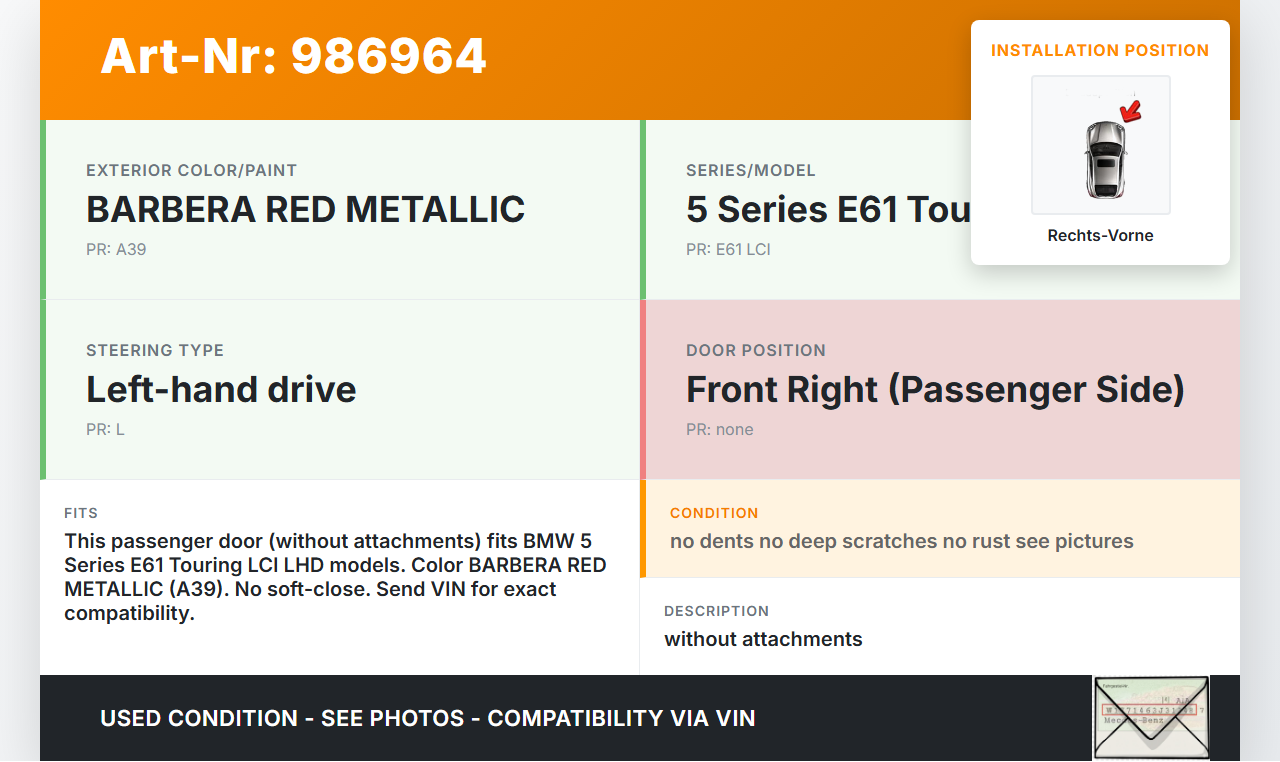Click the silver car top-view image
Viewport: 1280px width, 762px height.
pos(1104,160)
